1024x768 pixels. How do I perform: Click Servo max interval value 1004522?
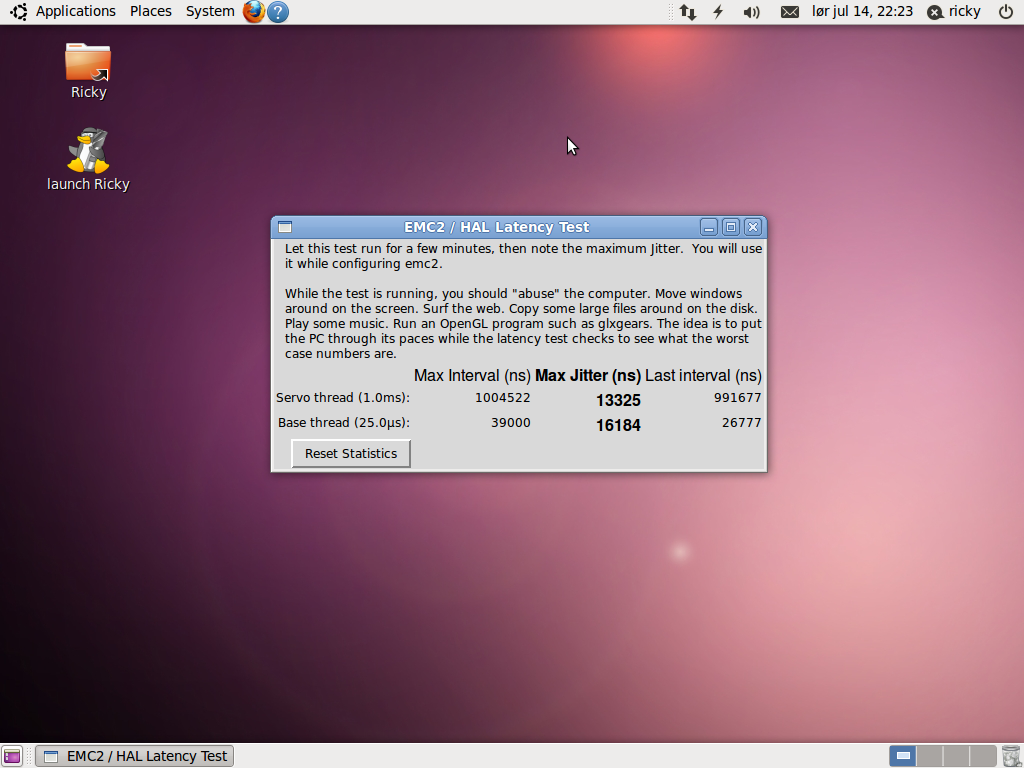(x=503, y=398)
